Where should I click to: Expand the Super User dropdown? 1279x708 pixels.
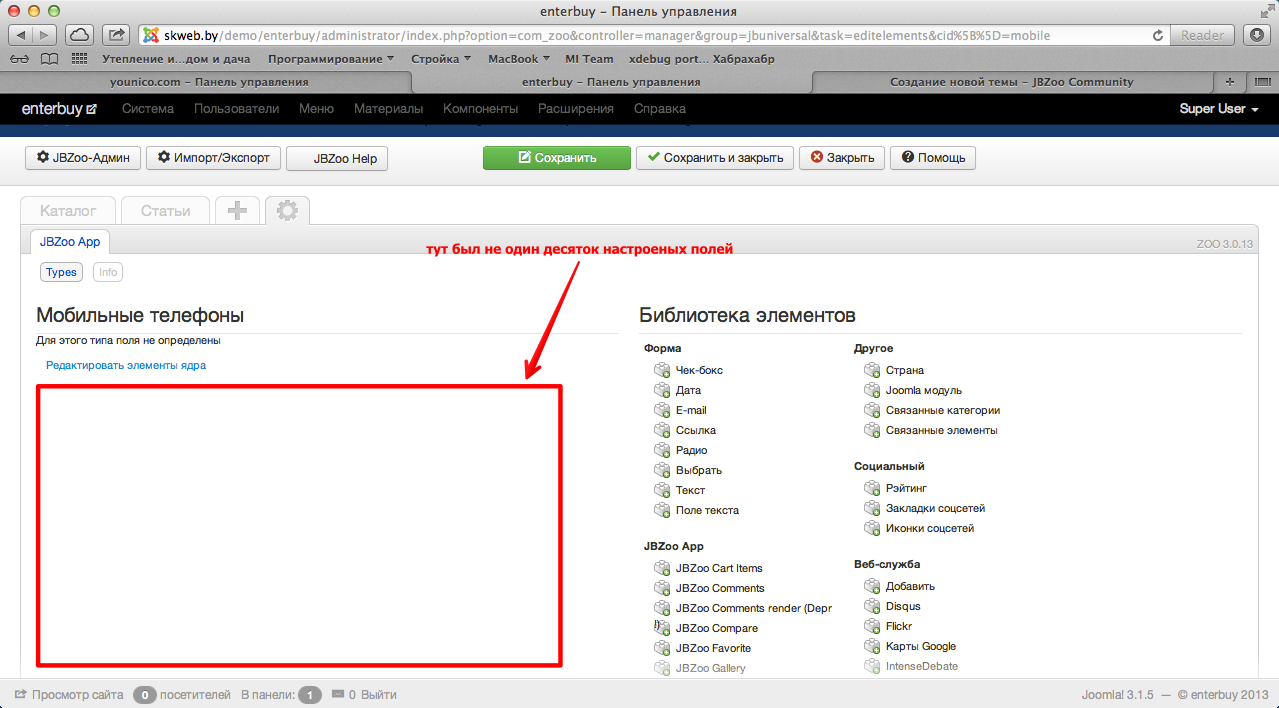tap(1218, 109)
